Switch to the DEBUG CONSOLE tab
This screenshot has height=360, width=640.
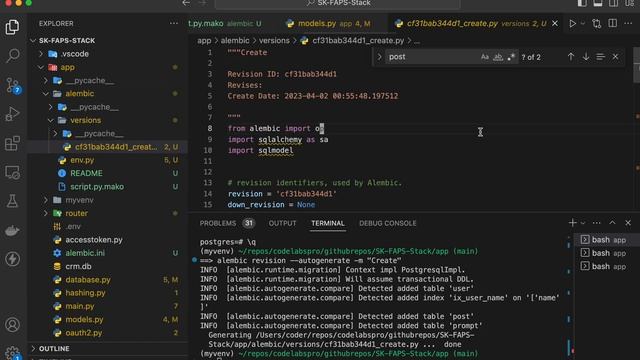pyautogui.click(x=387, y=223)
